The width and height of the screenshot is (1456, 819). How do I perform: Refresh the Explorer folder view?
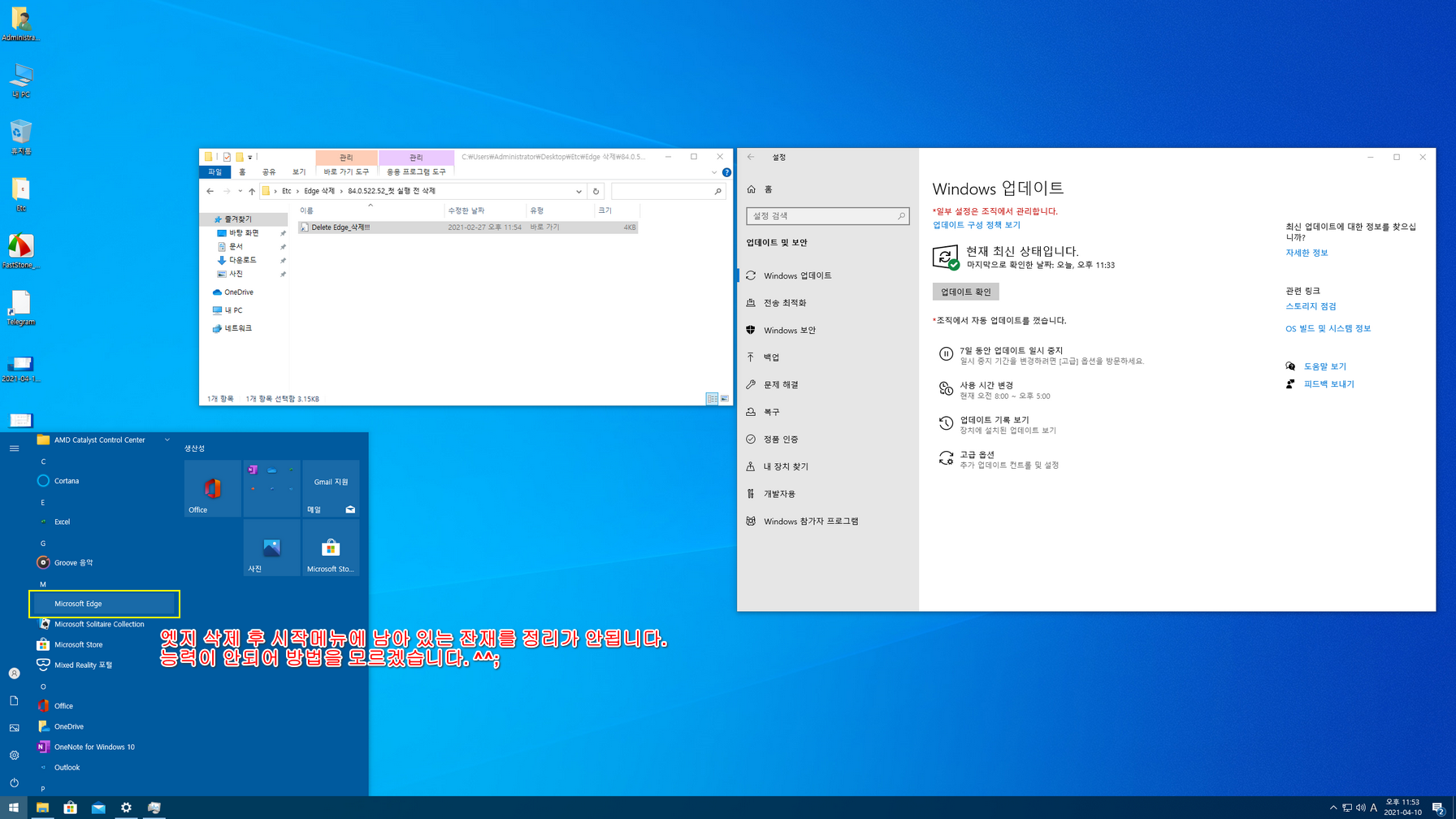[x=596, y=191]
